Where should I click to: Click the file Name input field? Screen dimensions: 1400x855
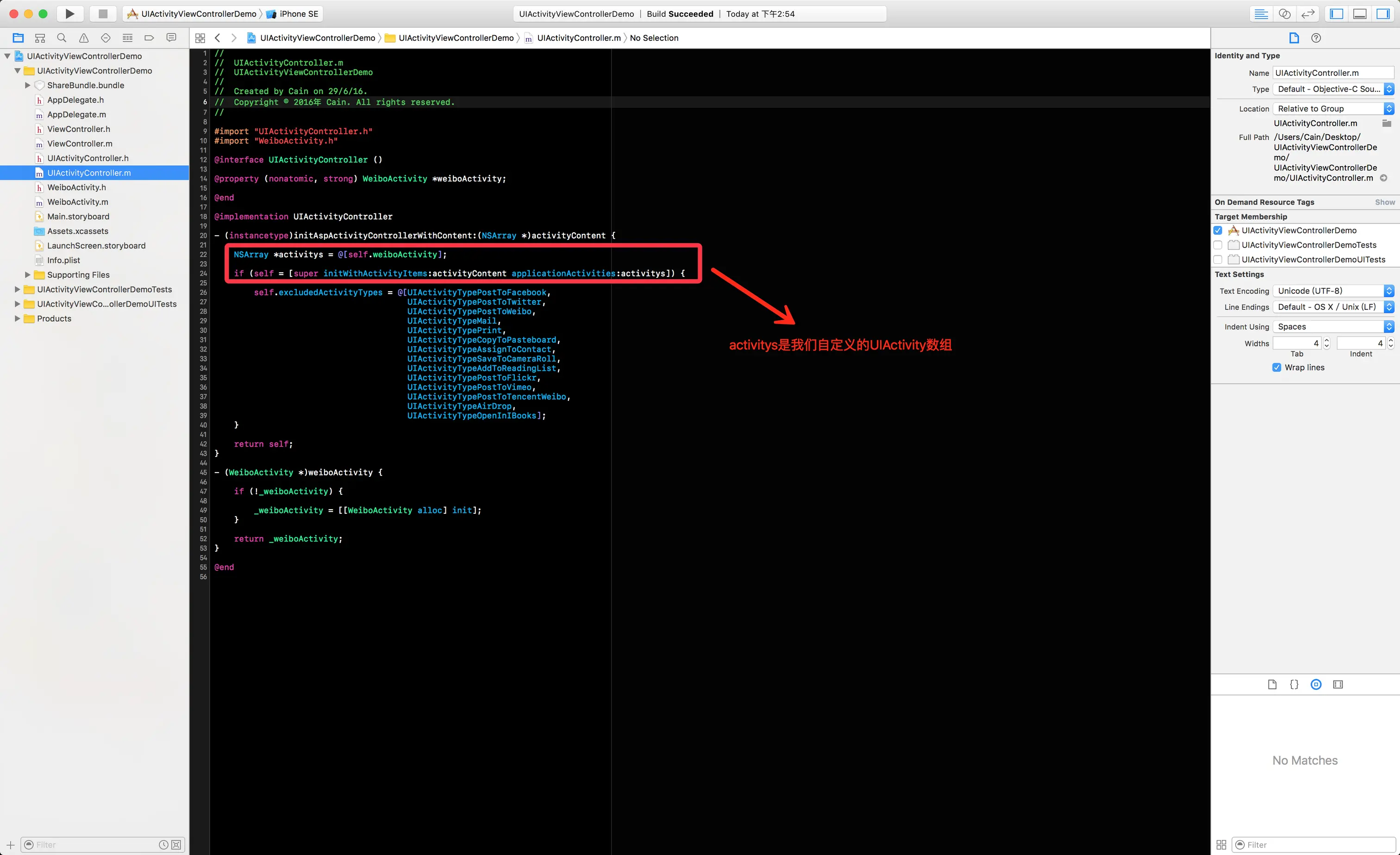tap(1332, 73)
